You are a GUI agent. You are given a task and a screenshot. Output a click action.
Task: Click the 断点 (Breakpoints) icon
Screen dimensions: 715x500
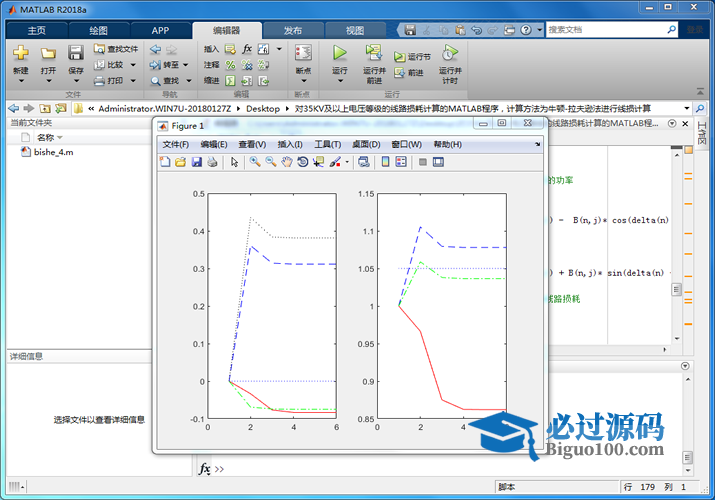tap(303, 53)
